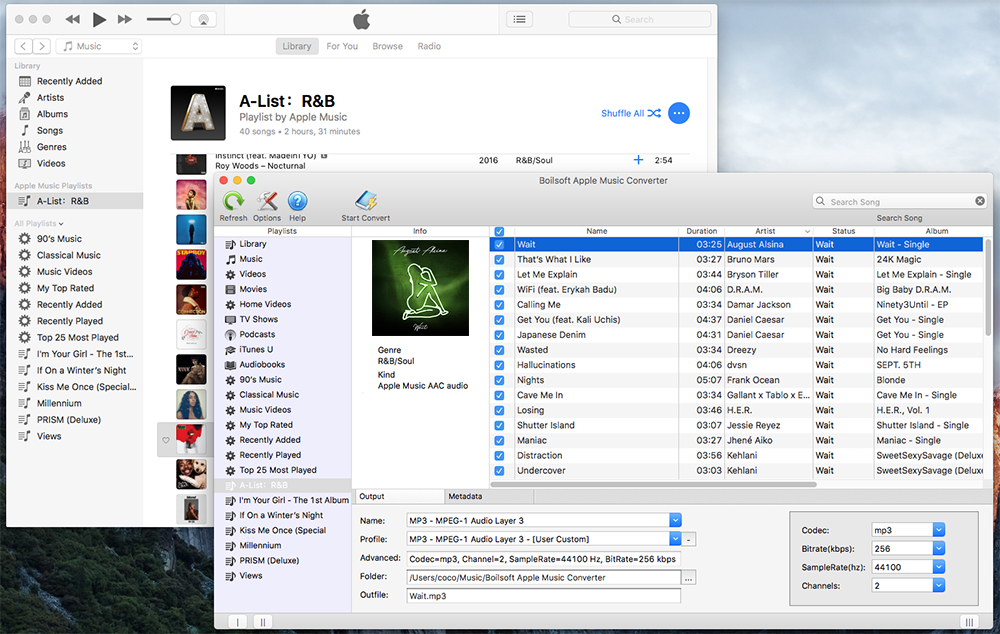The image size is (1000, 634).
Task: Uncheck the song "That's What I Like"
Action: click(499, 260)
